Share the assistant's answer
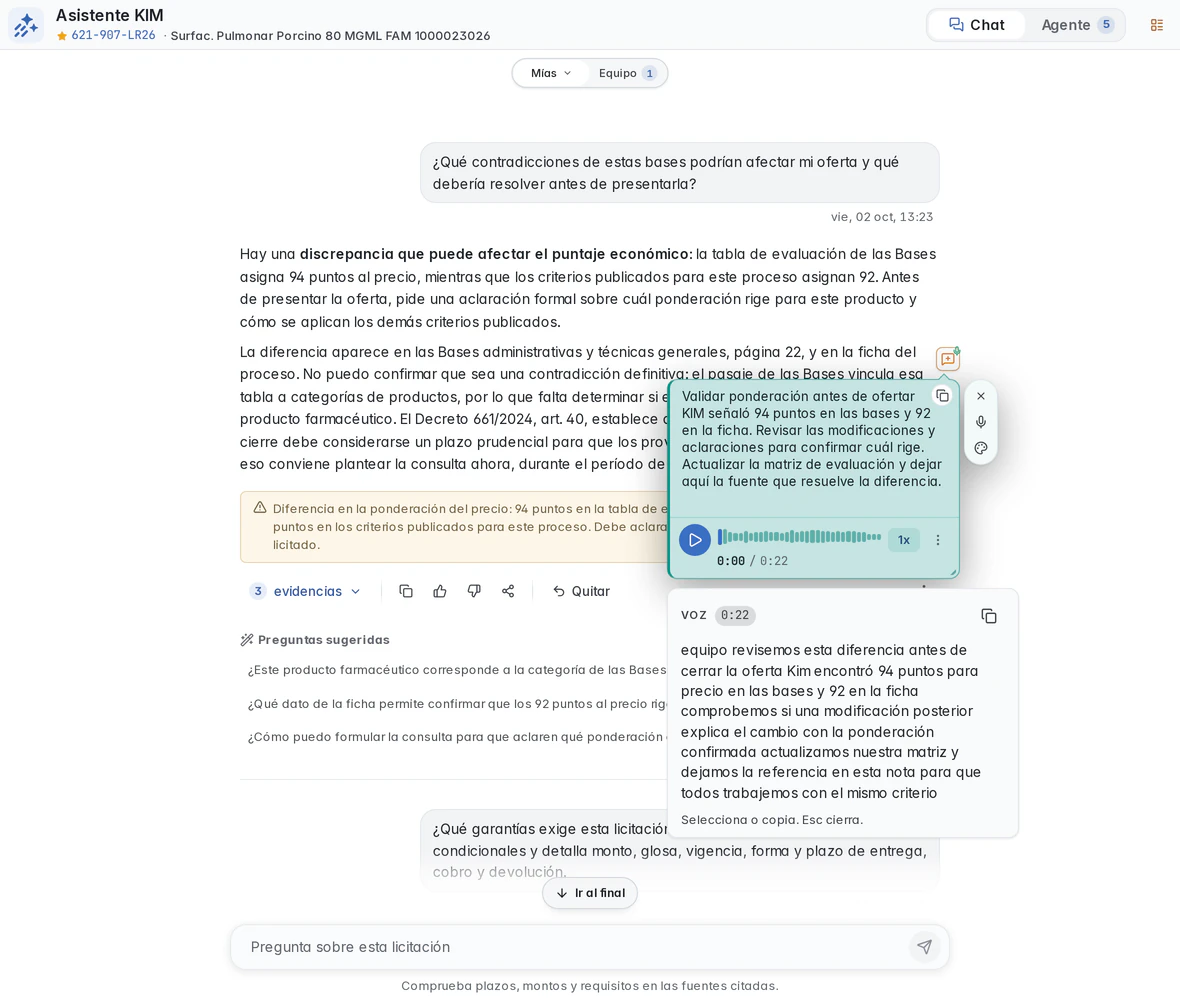 [508, 591]
